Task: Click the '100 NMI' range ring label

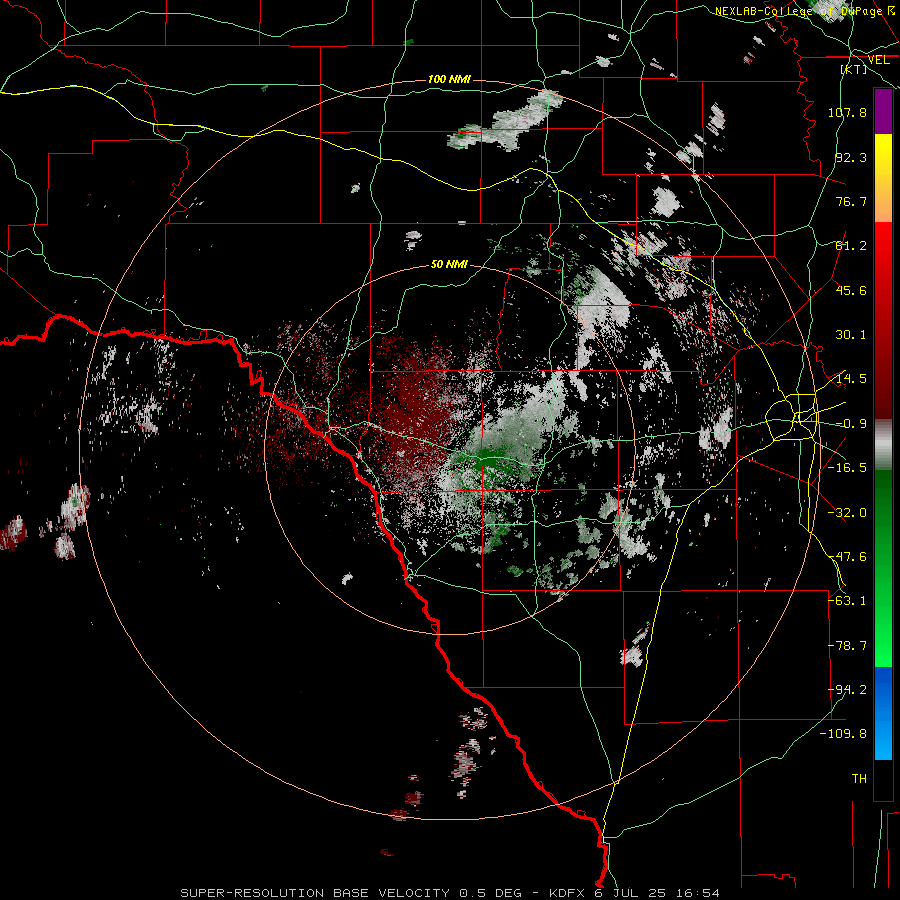Action: pos(449,79)
